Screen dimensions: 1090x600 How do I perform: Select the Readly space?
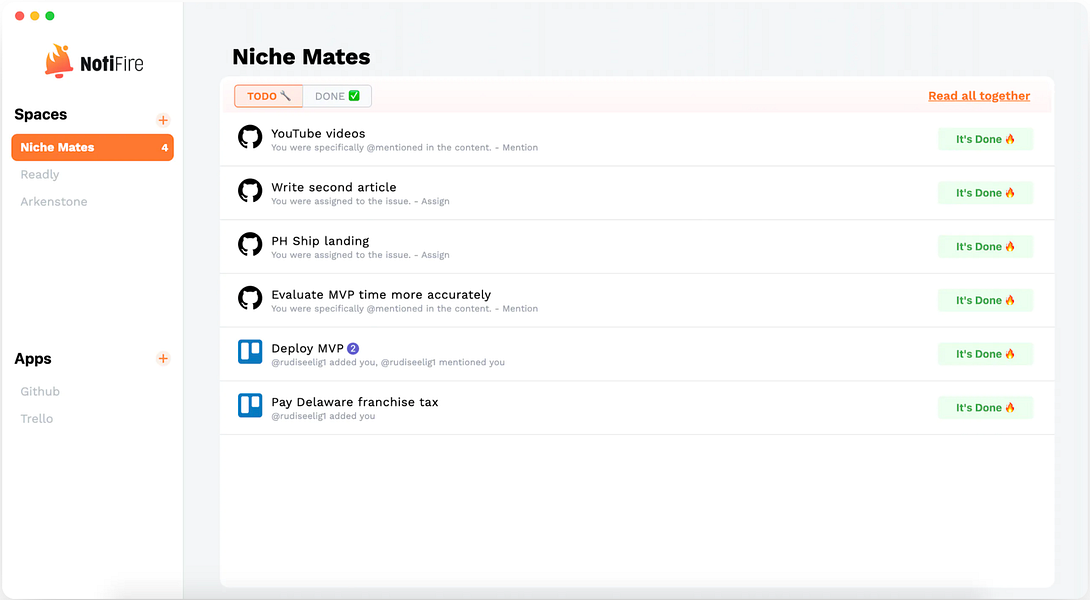[40, 175]
